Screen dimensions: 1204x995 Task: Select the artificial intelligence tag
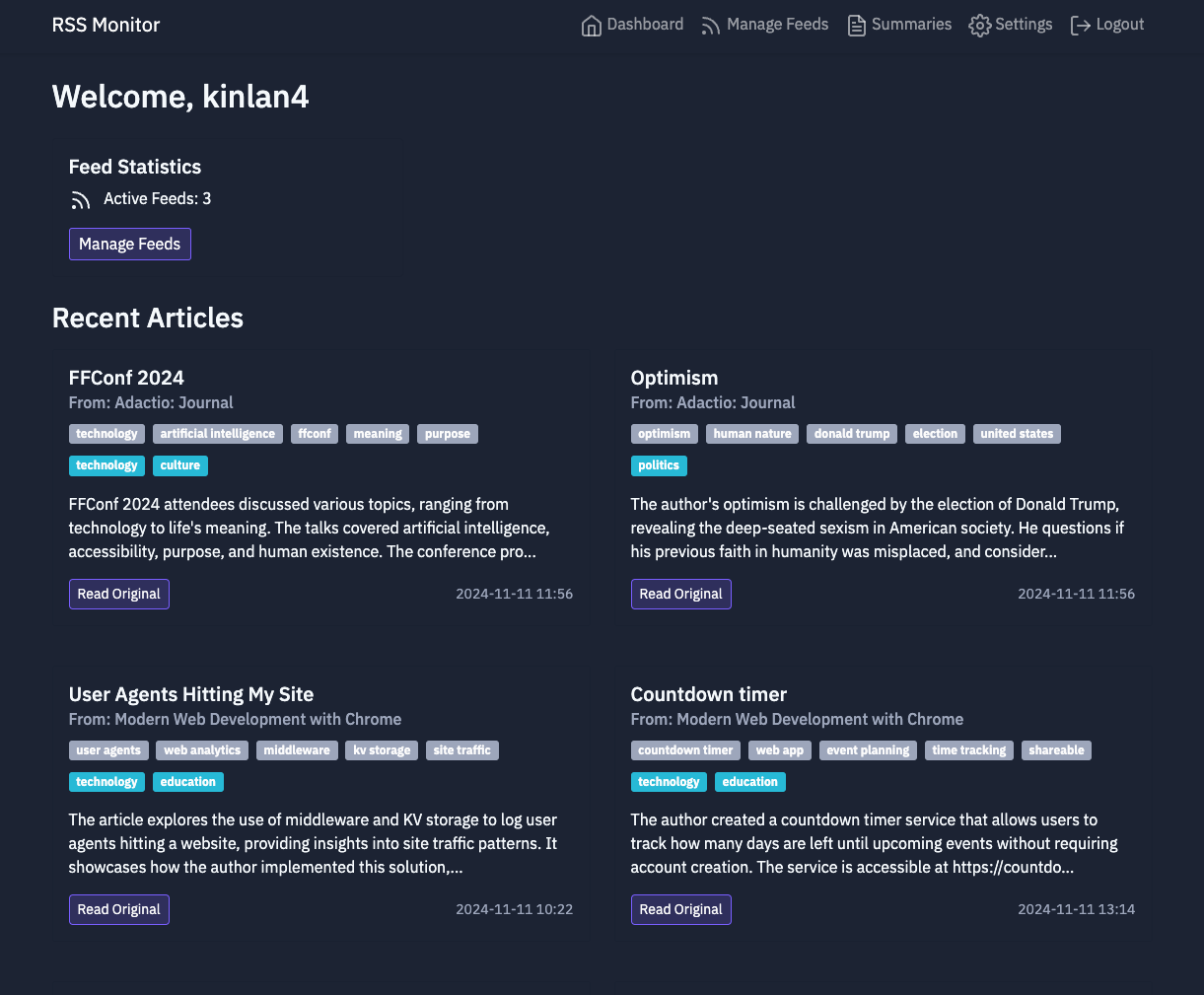(218, 434)
